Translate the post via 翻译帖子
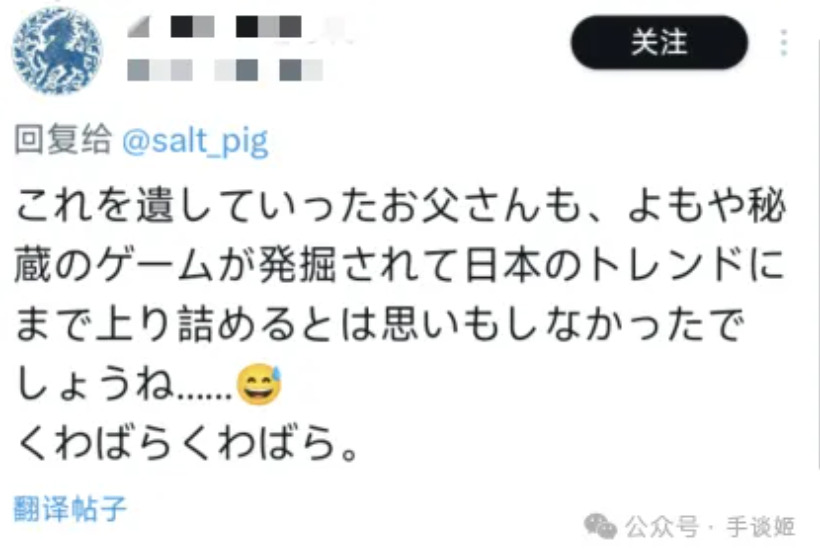The image size is (820, 556). pyautogui.click(x=70, y=508)
